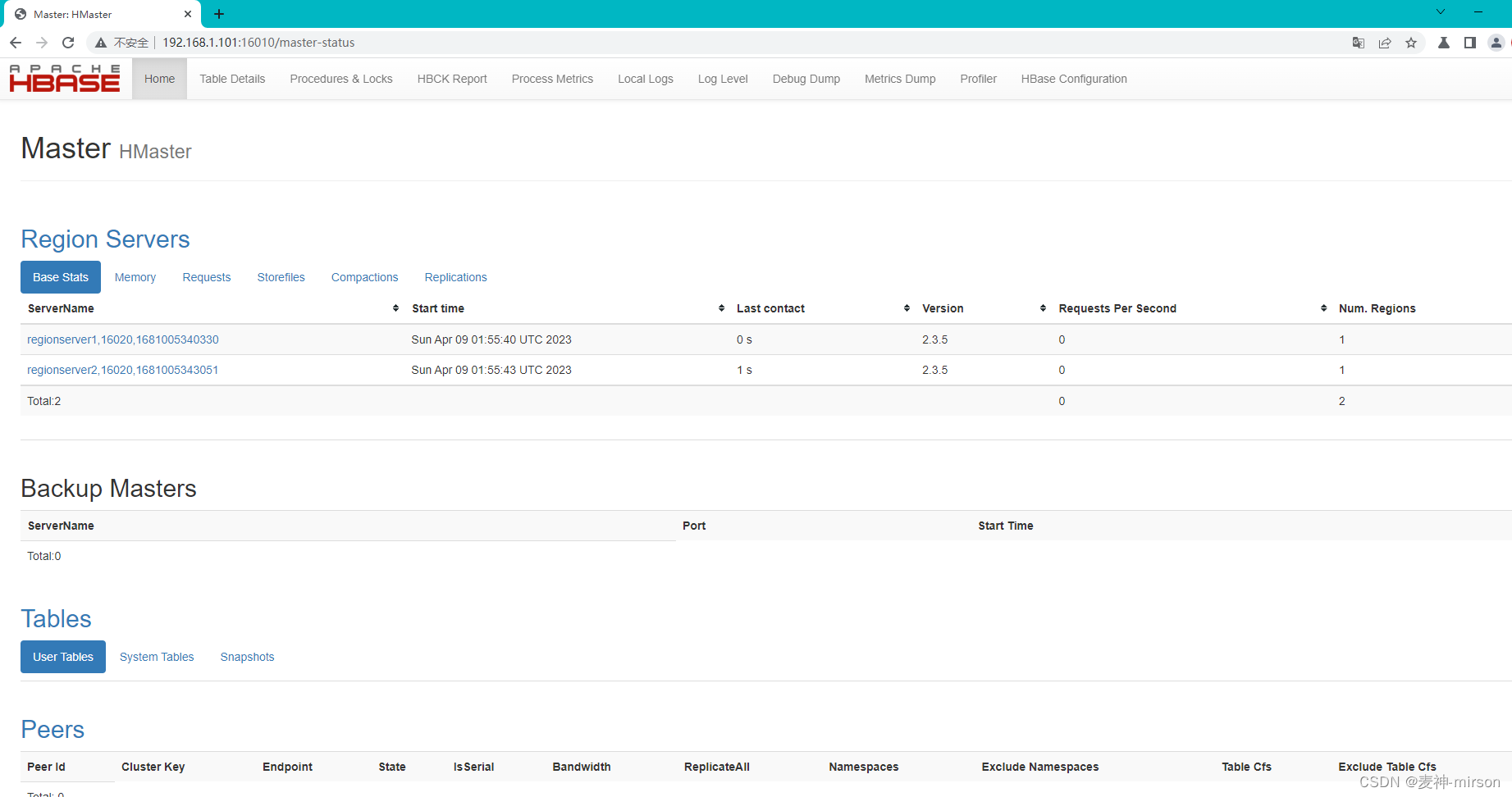Open a new browser tab

[x=219, y=14]
